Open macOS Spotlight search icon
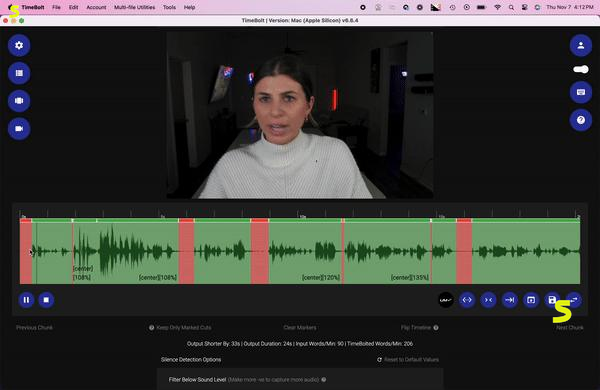Viewport: 600px width, 390px height. tap(511, 7)
